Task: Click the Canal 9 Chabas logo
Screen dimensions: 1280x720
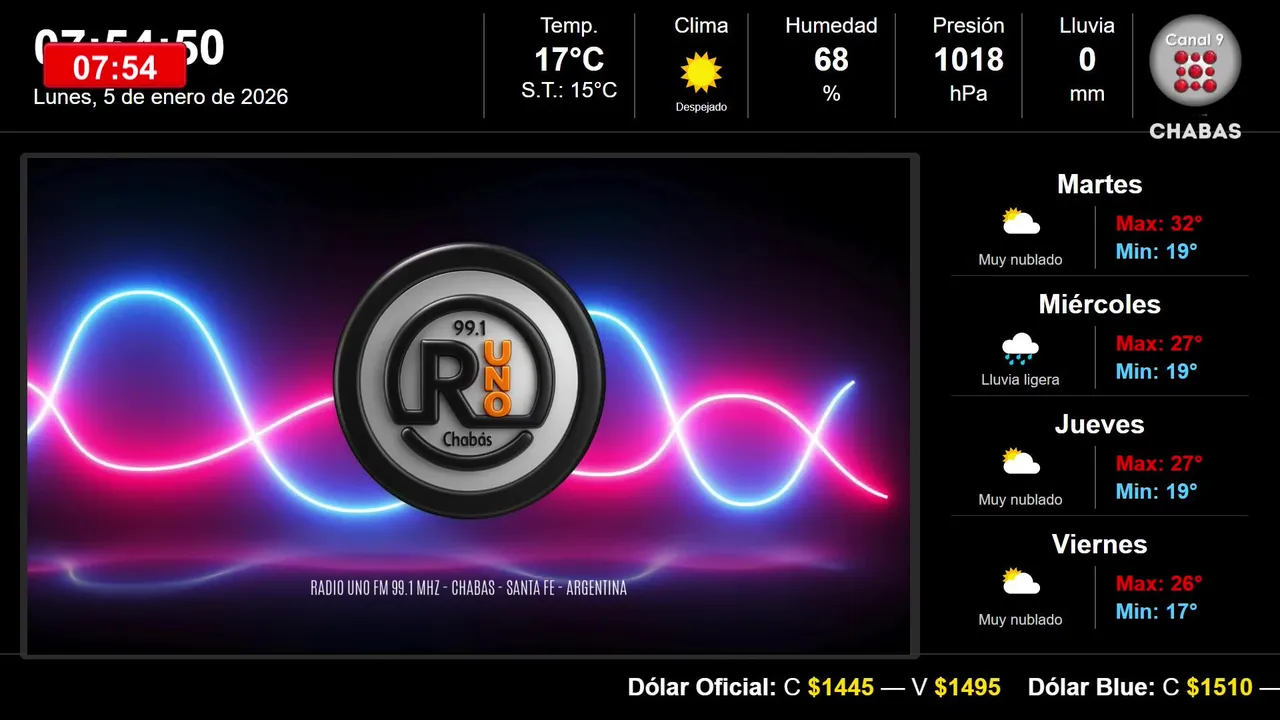Action: (x=1195, y=76)
